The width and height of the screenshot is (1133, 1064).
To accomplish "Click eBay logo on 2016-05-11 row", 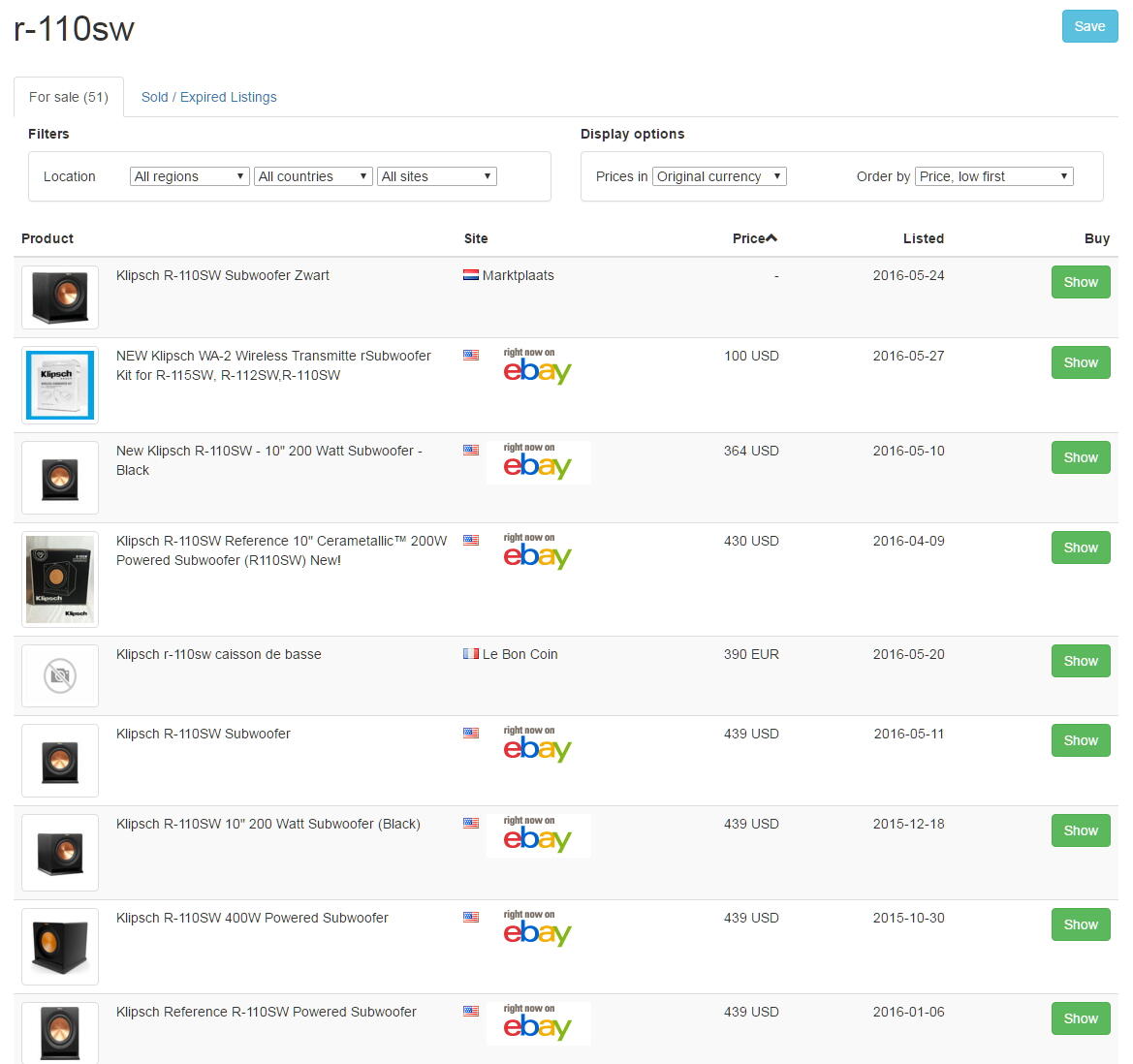I will 538,745.
